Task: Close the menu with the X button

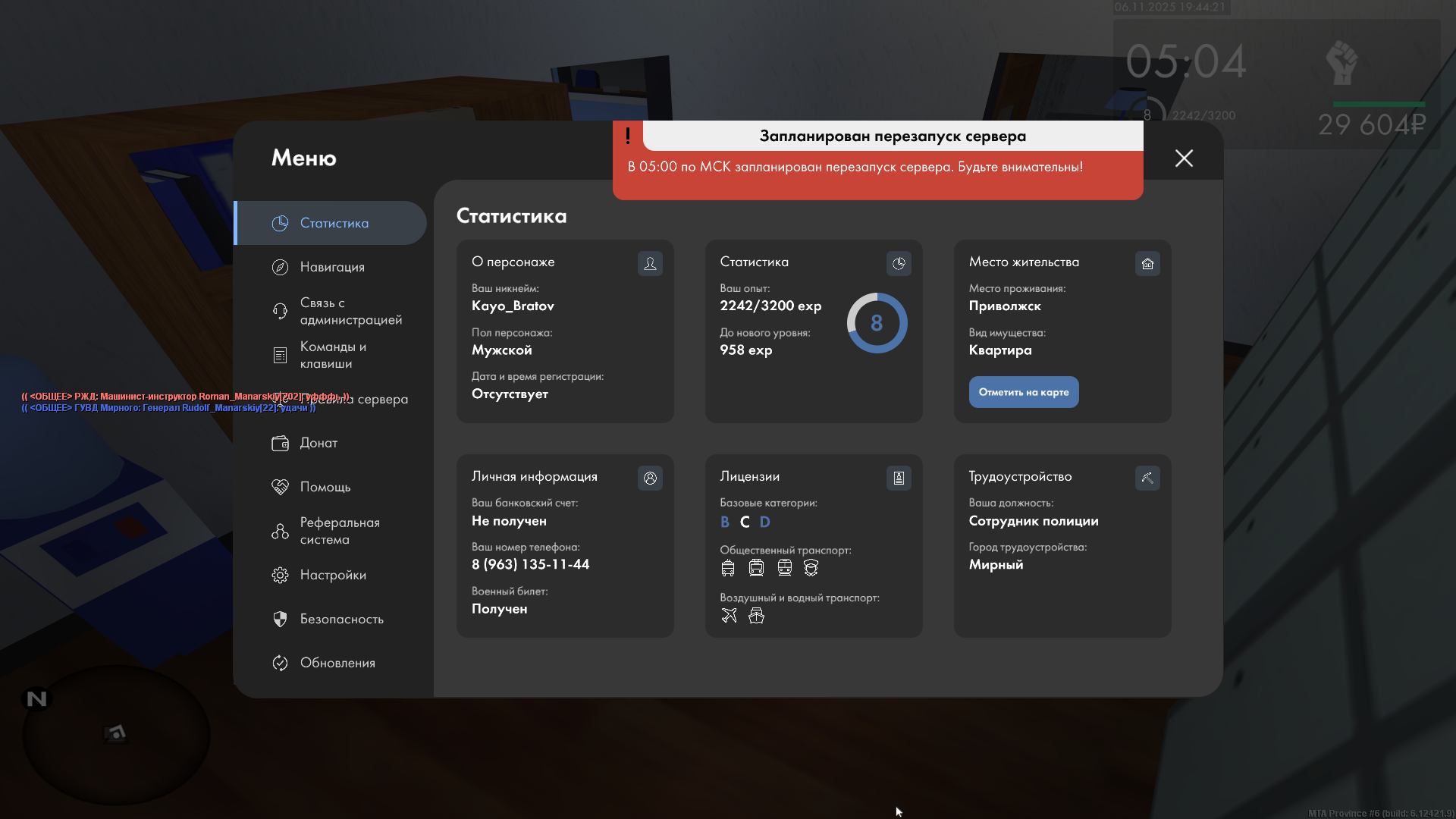Action: pyautogui.click(x=1184, y=158)
